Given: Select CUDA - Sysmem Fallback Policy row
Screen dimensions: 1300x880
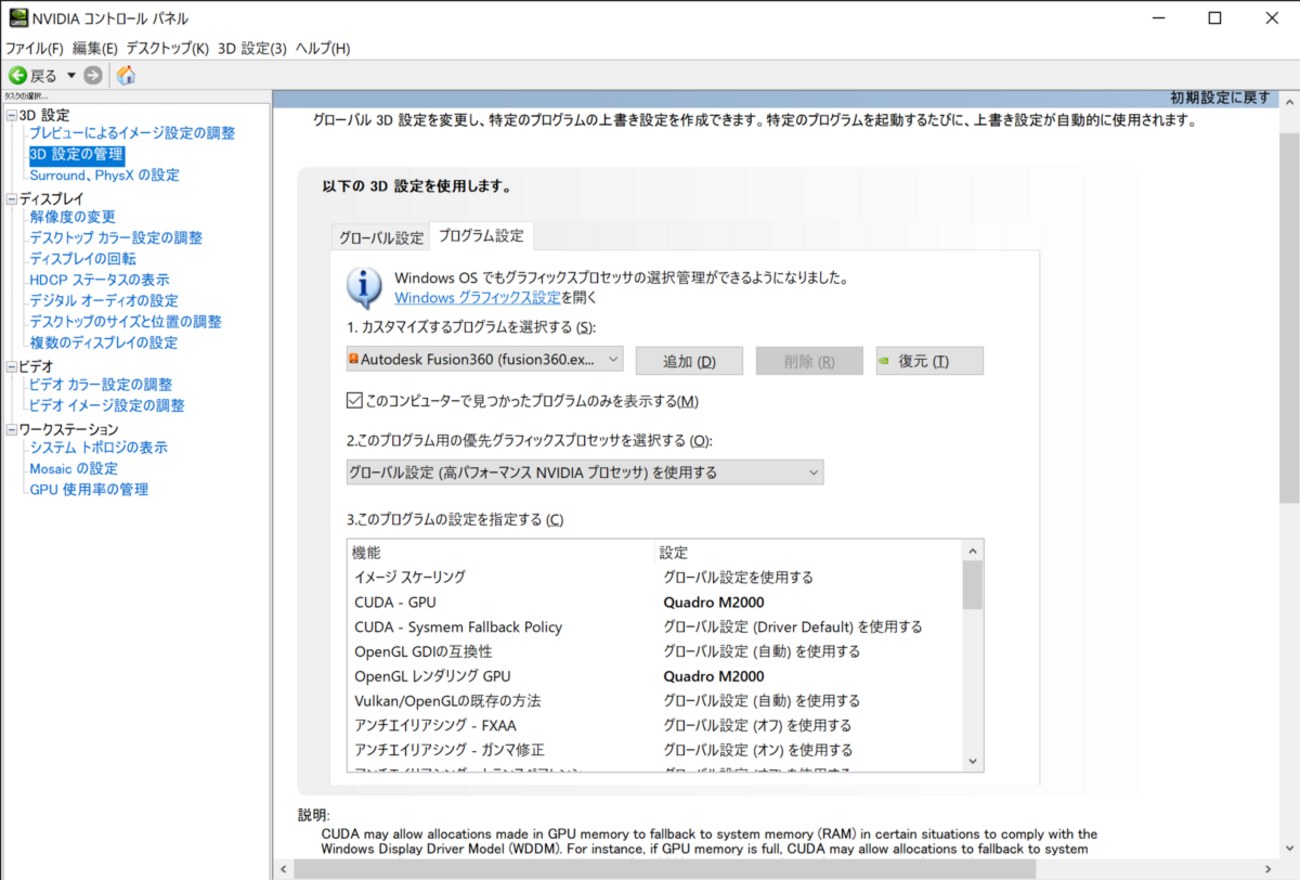Looking at the screenshot, I should pyautogui.click(x=654, y=627).
